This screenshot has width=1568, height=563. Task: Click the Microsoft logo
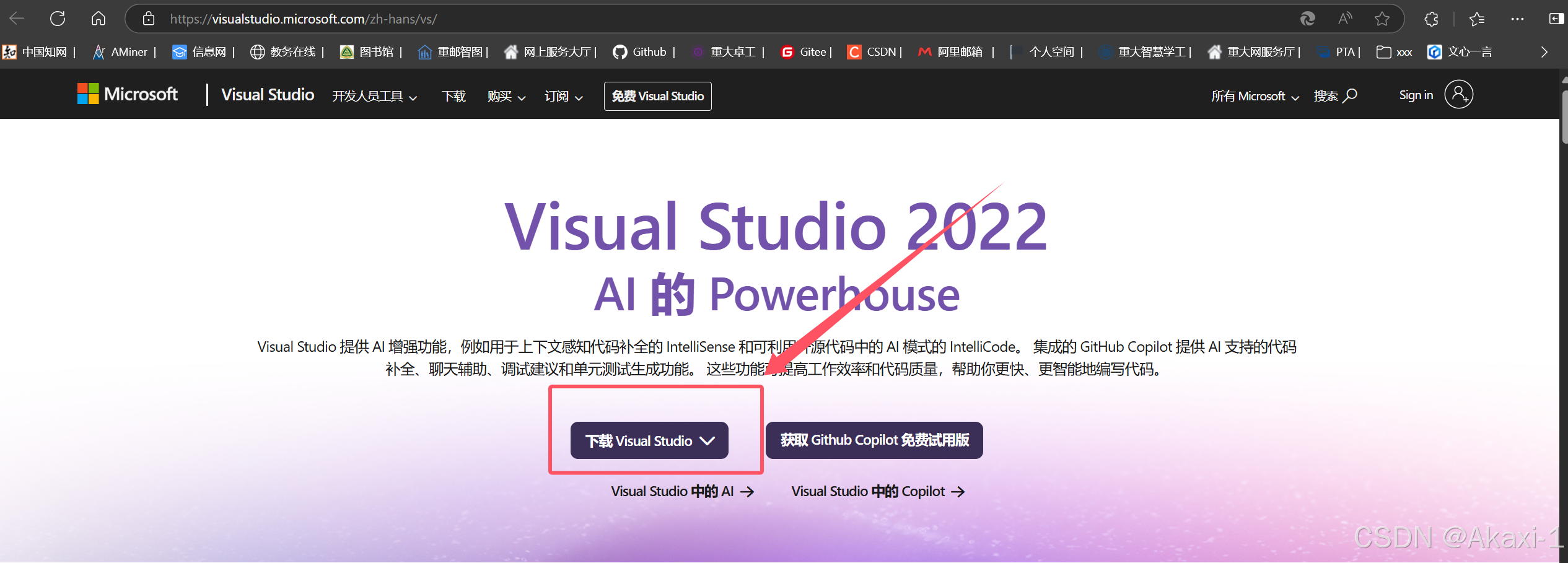point(128,94)
